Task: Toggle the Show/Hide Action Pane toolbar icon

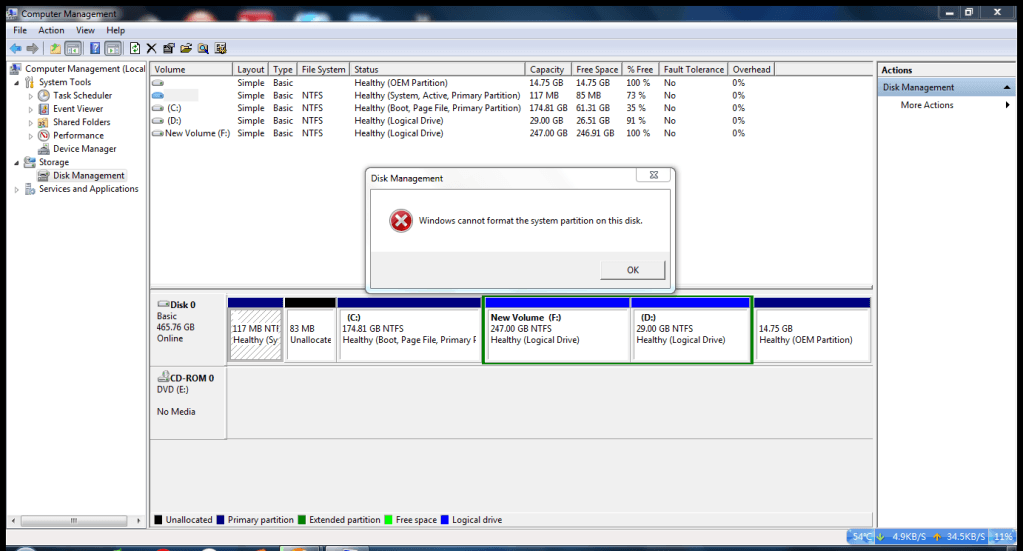Action: [113, 48]
